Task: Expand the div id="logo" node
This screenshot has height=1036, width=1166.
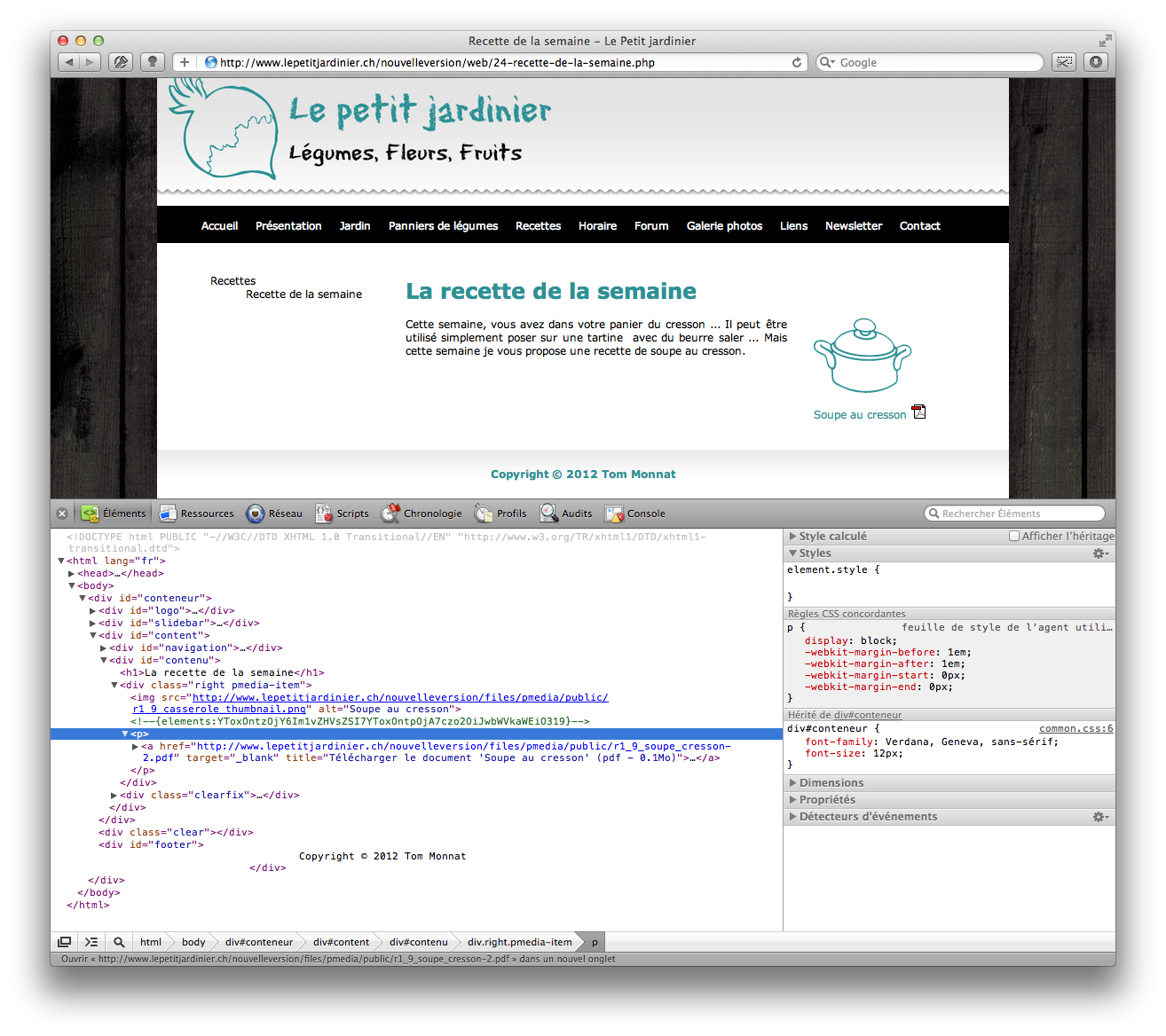Action: pyautogui.click(x=93, y=611)
